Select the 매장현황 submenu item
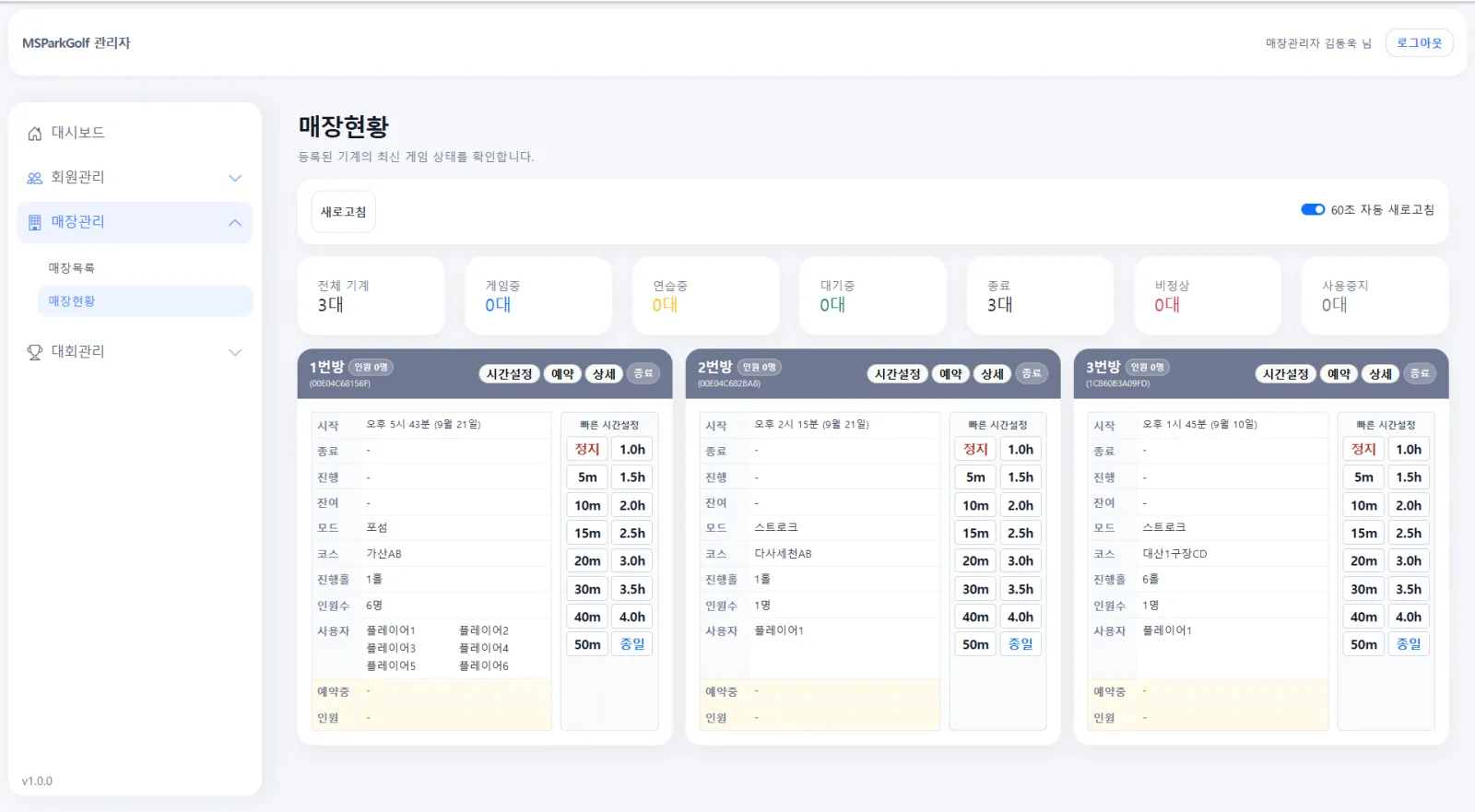 pos(145,301)
